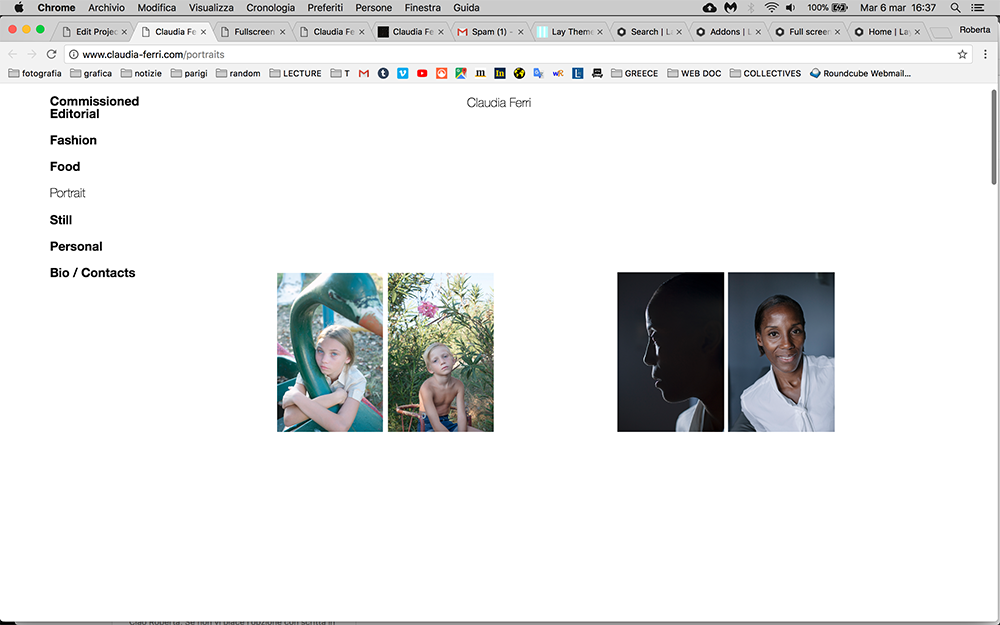Click the Claudia Ferri site title

pyautogui.click(x=498, y=103)
